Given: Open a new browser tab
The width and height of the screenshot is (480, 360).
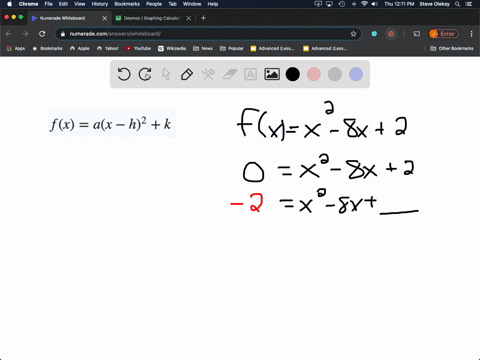Looking at the screenshot, I should point(203,18).
